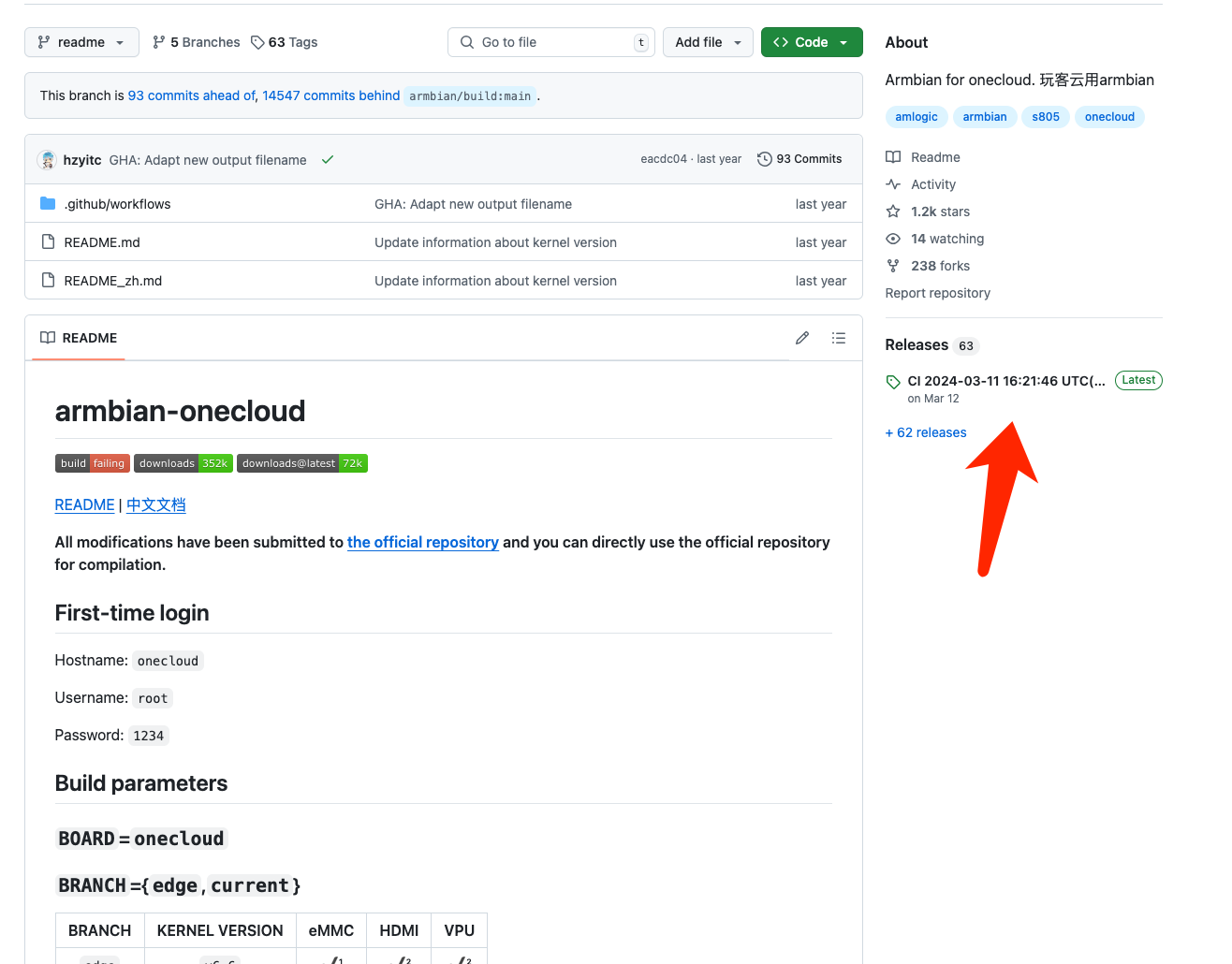Open the README outline list icon

click(x=839, y=338)
